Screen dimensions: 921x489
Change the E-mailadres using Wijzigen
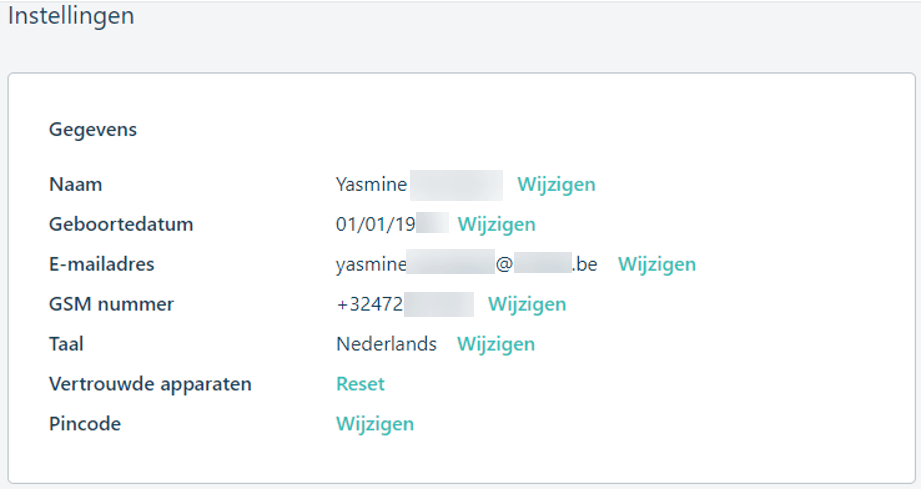point(657,265)
